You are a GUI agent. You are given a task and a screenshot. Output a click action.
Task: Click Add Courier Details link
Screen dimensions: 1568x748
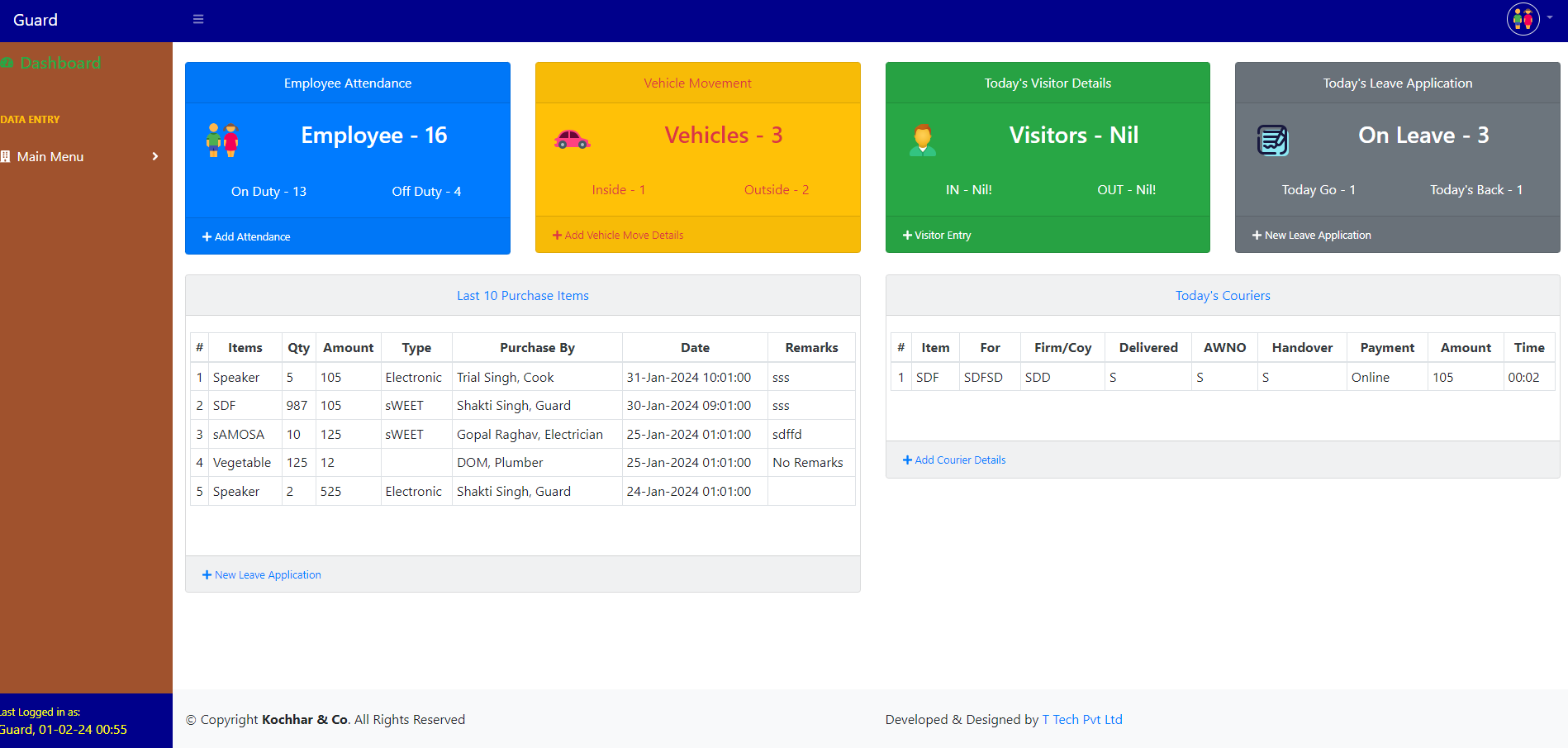pyautogui.click(x=954, y=460)
